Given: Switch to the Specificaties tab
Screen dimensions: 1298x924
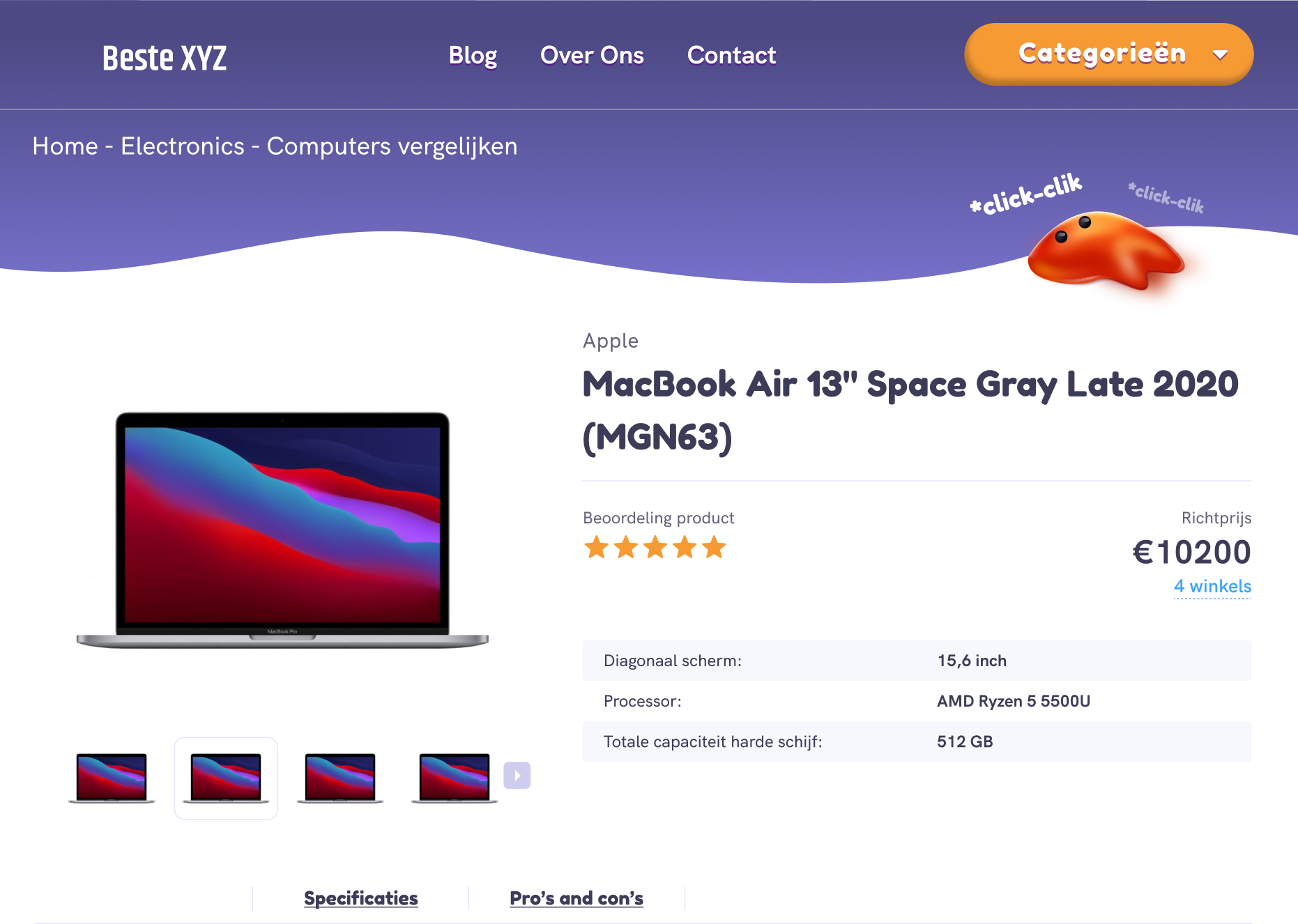Looking at the screenshot, I should pyautogui.click(x=361, y=898).
